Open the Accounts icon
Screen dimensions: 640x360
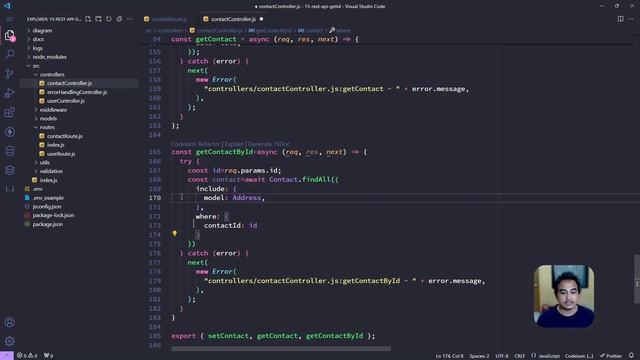point(9,322)
